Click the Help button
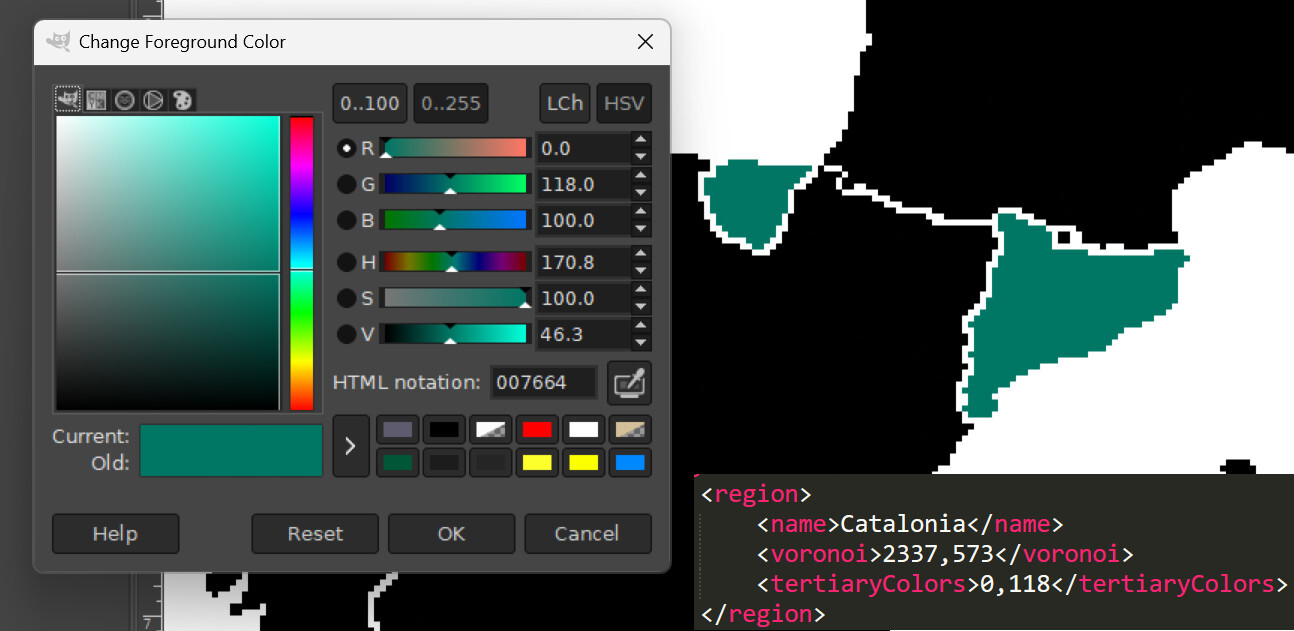The height and width of the screenshot is (631, 1294). (x=115, y=534)
